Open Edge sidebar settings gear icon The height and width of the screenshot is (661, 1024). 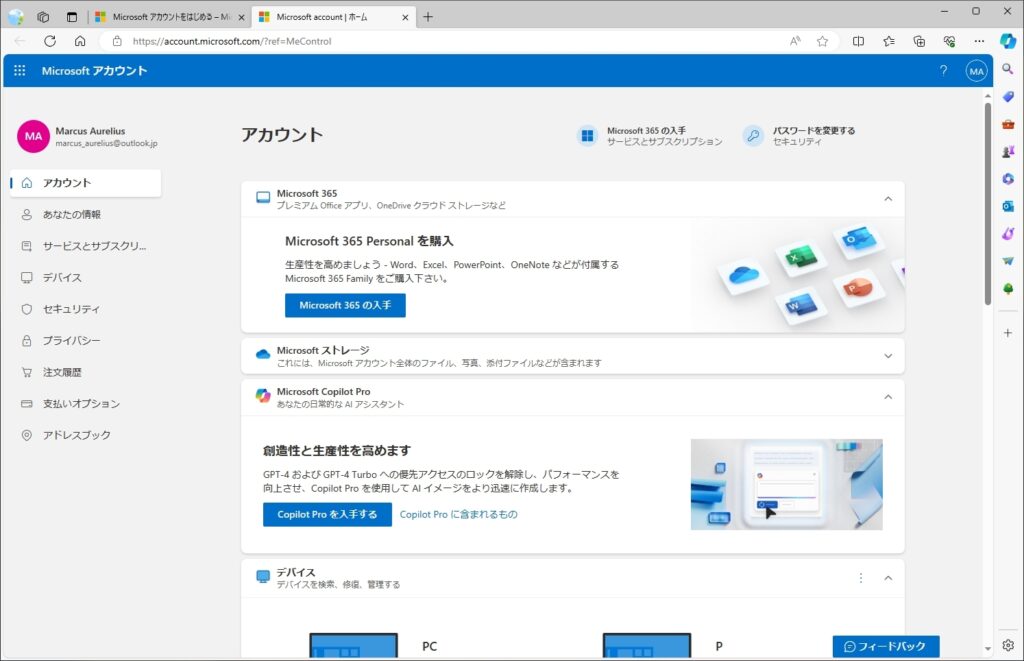coord(1008,645)
